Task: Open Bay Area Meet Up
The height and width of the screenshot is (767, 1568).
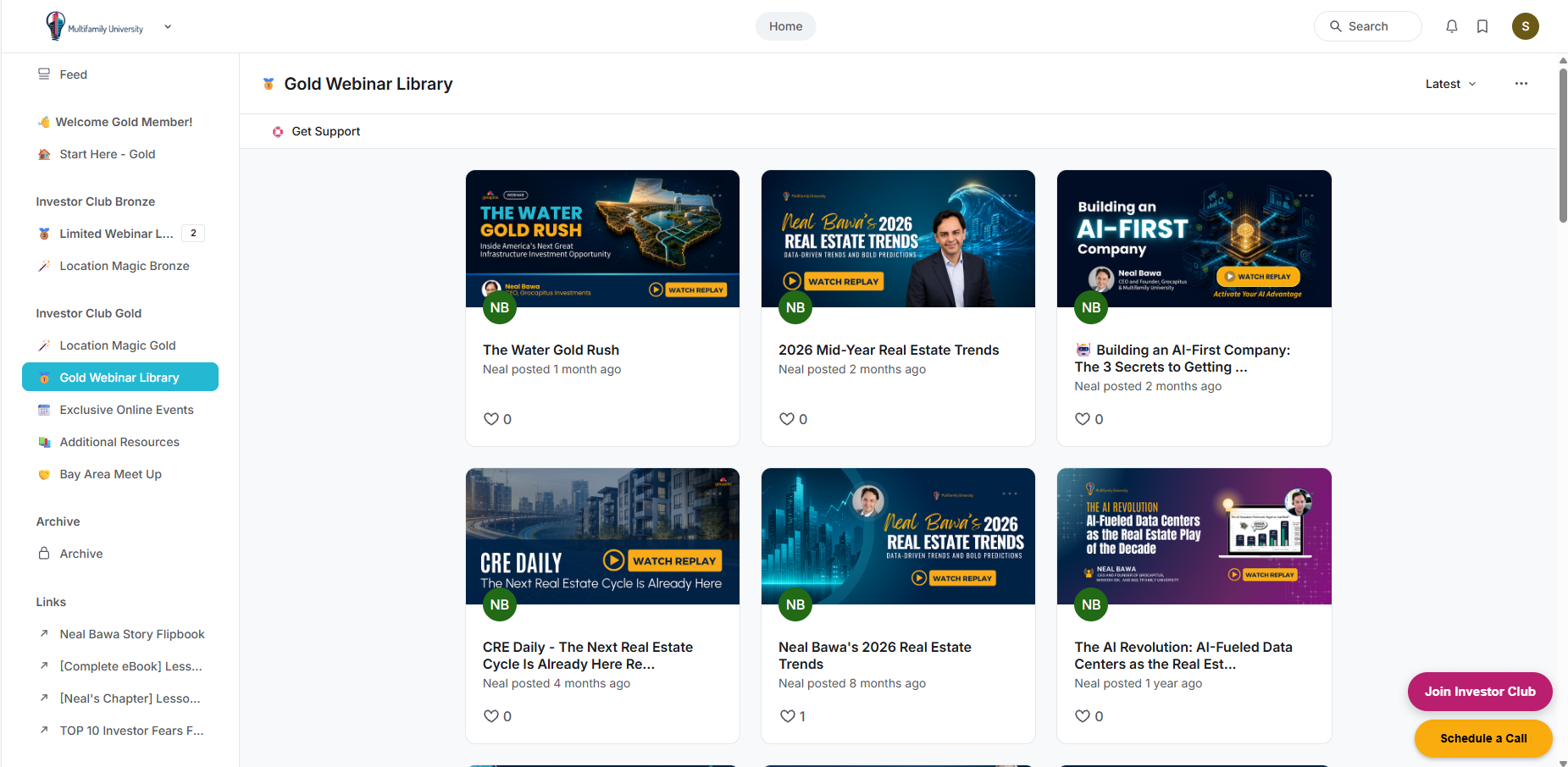Action: coord(120,474)
